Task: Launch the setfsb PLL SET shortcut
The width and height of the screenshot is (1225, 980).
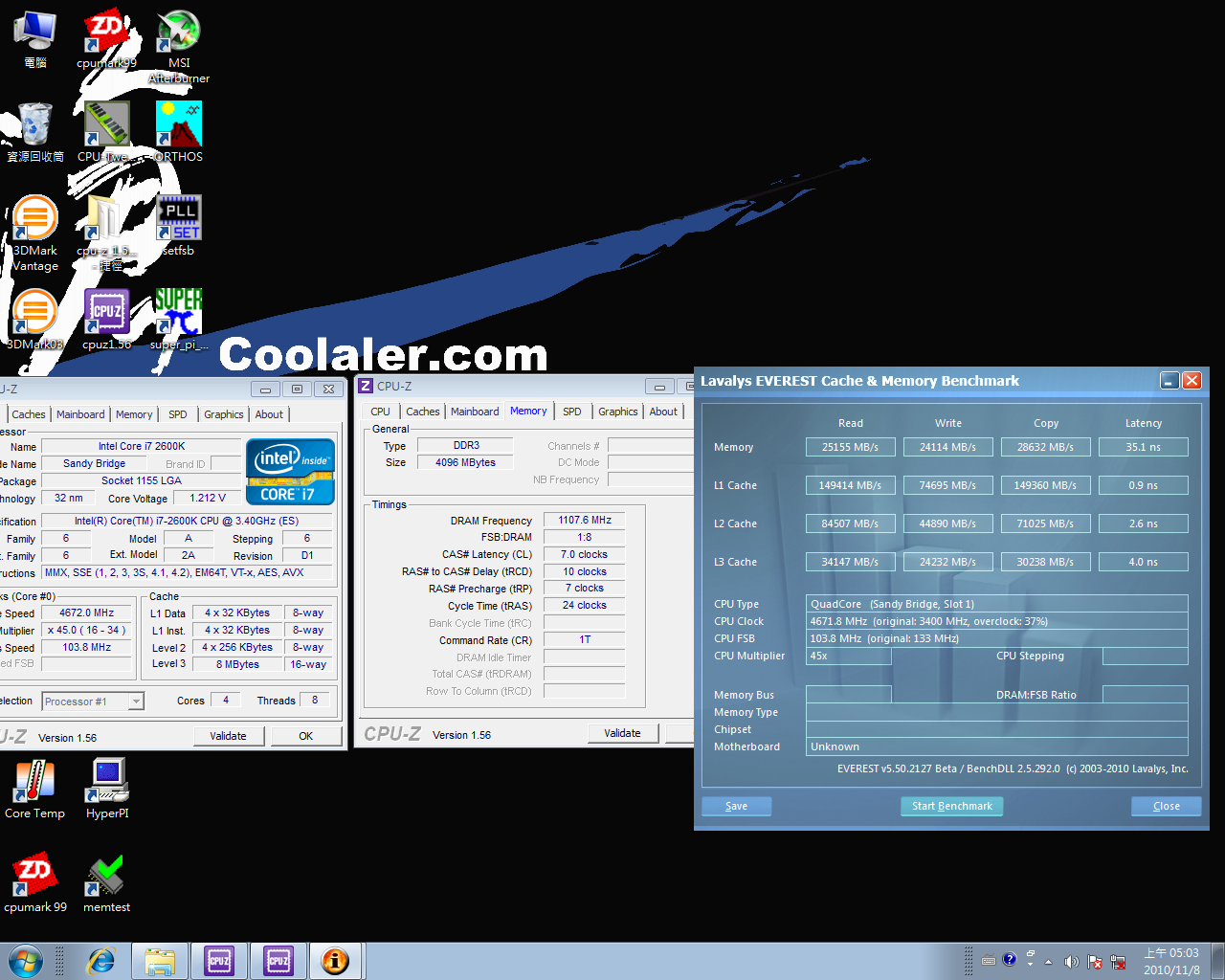Action: [179, 226]
